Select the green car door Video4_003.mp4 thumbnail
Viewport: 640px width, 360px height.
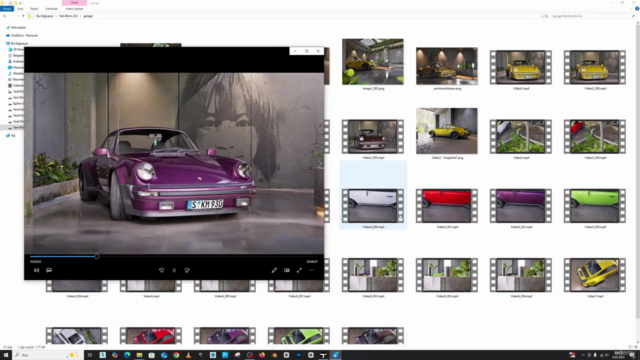point(595,206)
